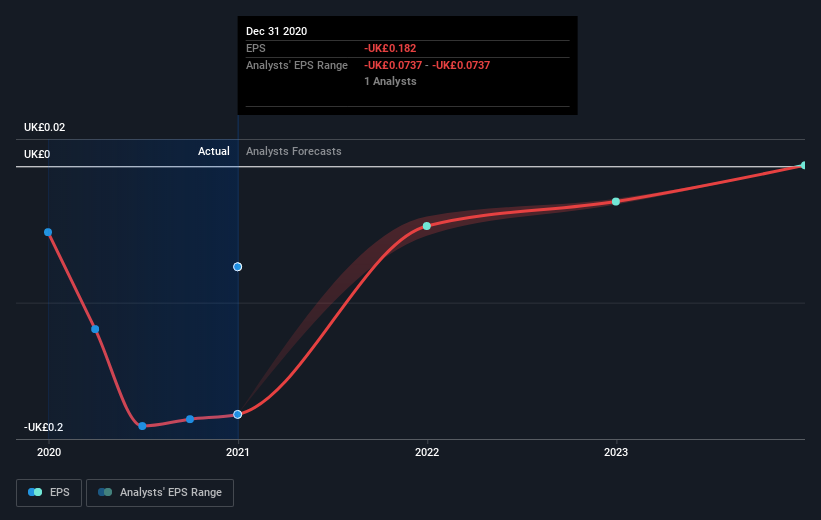Click the EPS range value in tooltip
821x520 pixels.
(x=427, y=65)
